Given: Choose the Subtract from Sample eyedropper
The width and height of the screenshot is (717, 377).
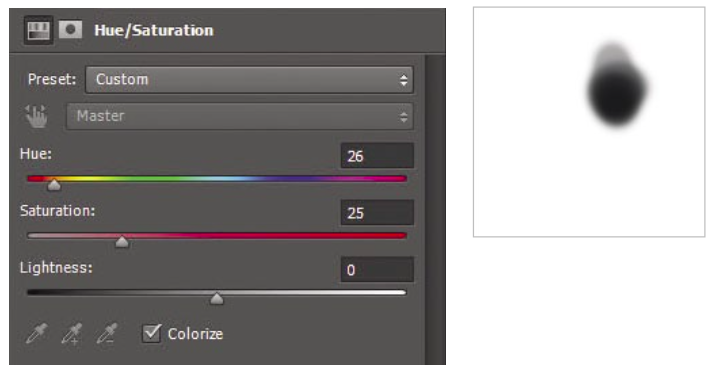Looking at the screenshot, I should (x=107, y=333).
